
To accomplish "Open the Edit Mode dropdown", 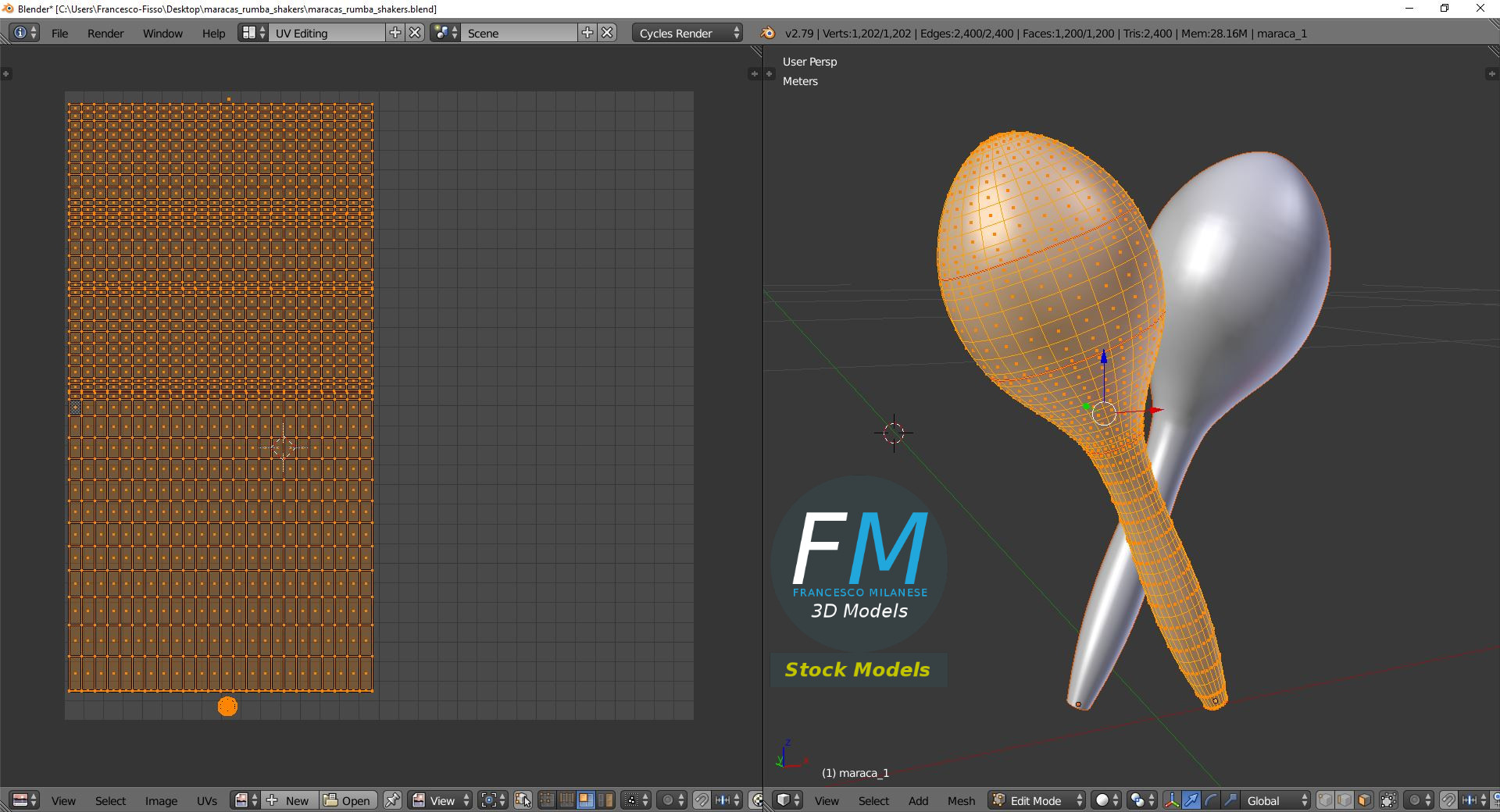I will coord(1037,800).
